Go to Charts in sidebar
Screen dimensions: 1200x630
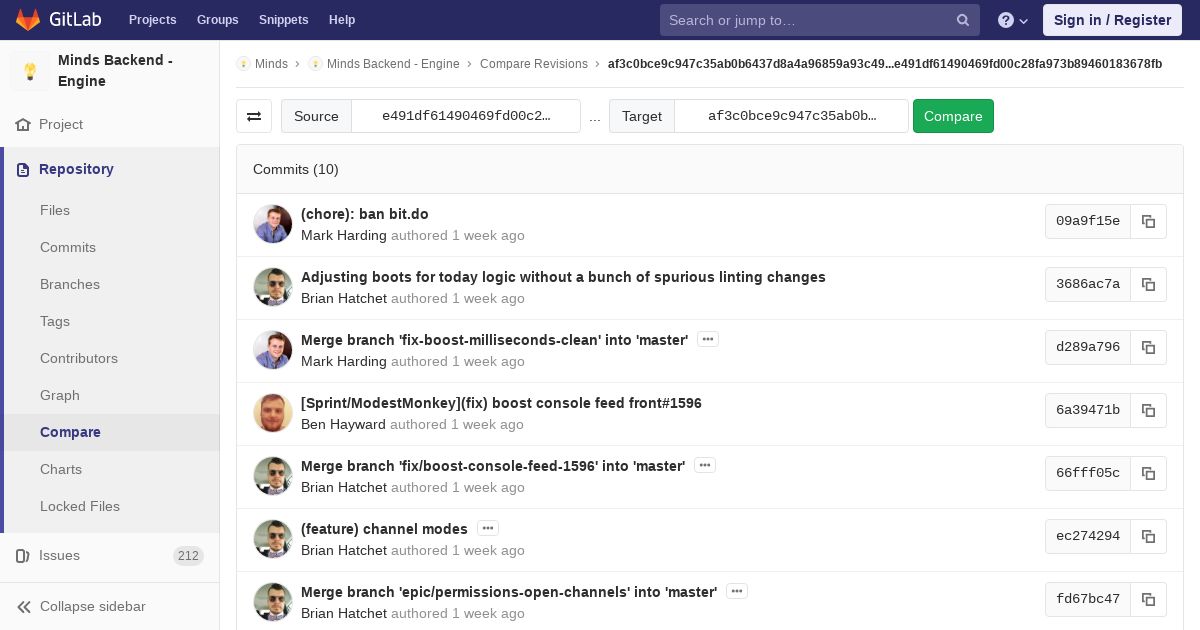tap(61, 470)
